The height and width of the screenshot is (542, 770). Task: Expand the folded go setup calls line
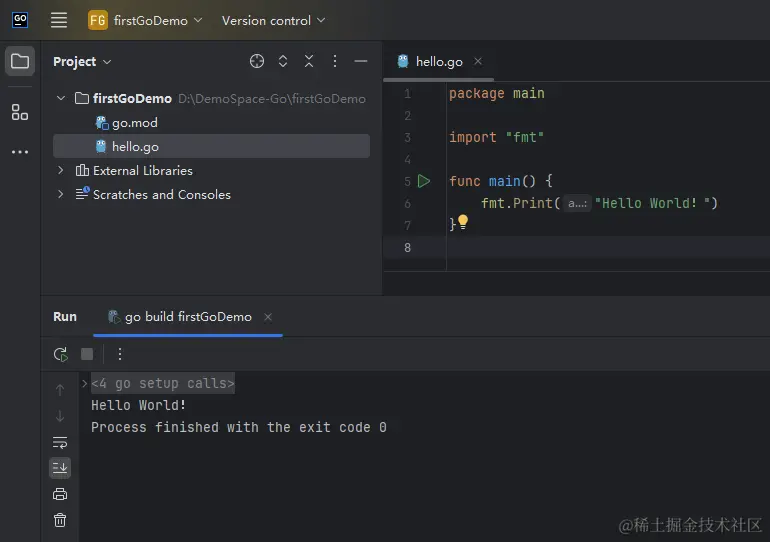pyautogui.click(x=85, y=383)
